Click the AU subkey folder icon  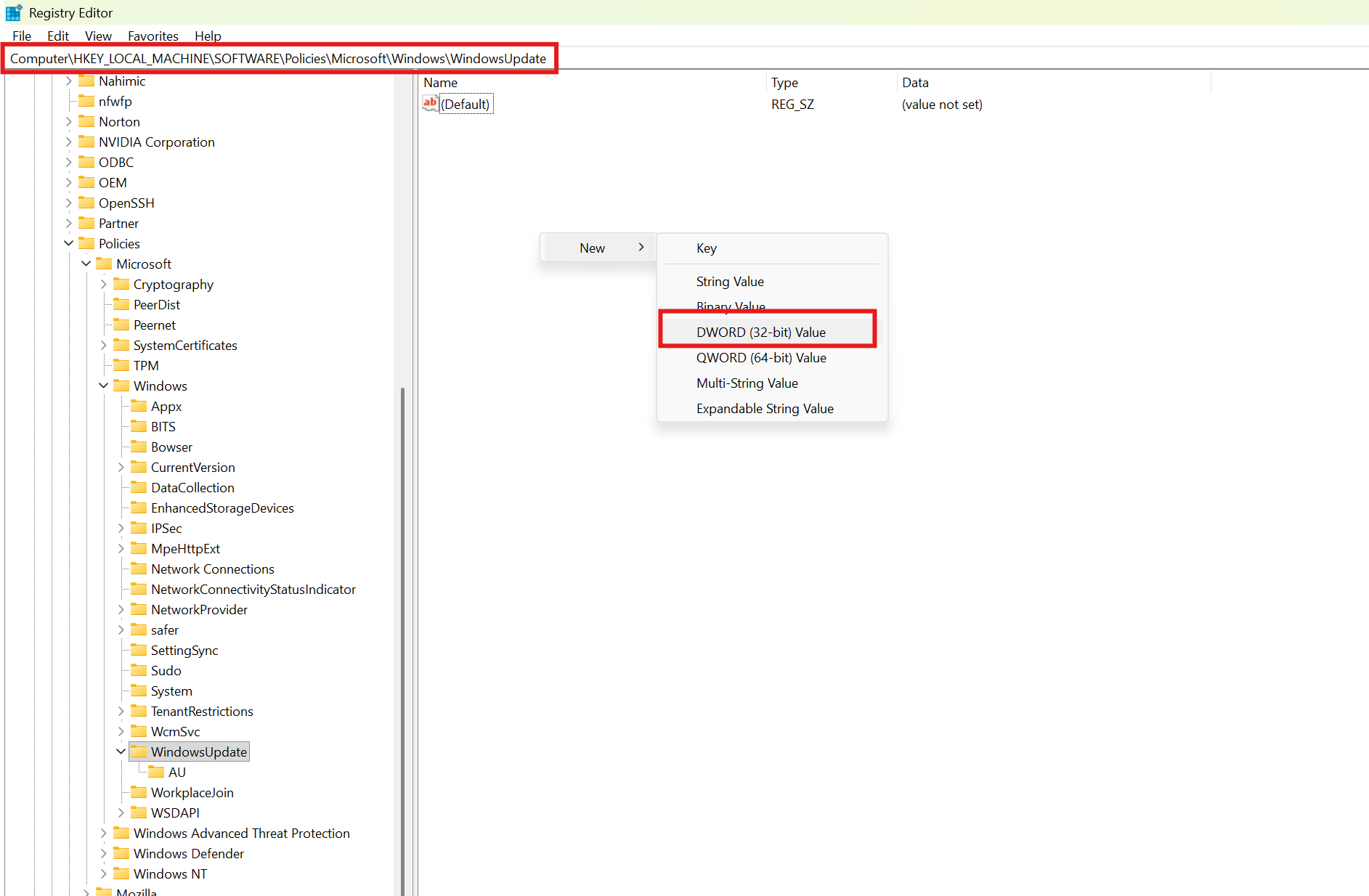156,772
